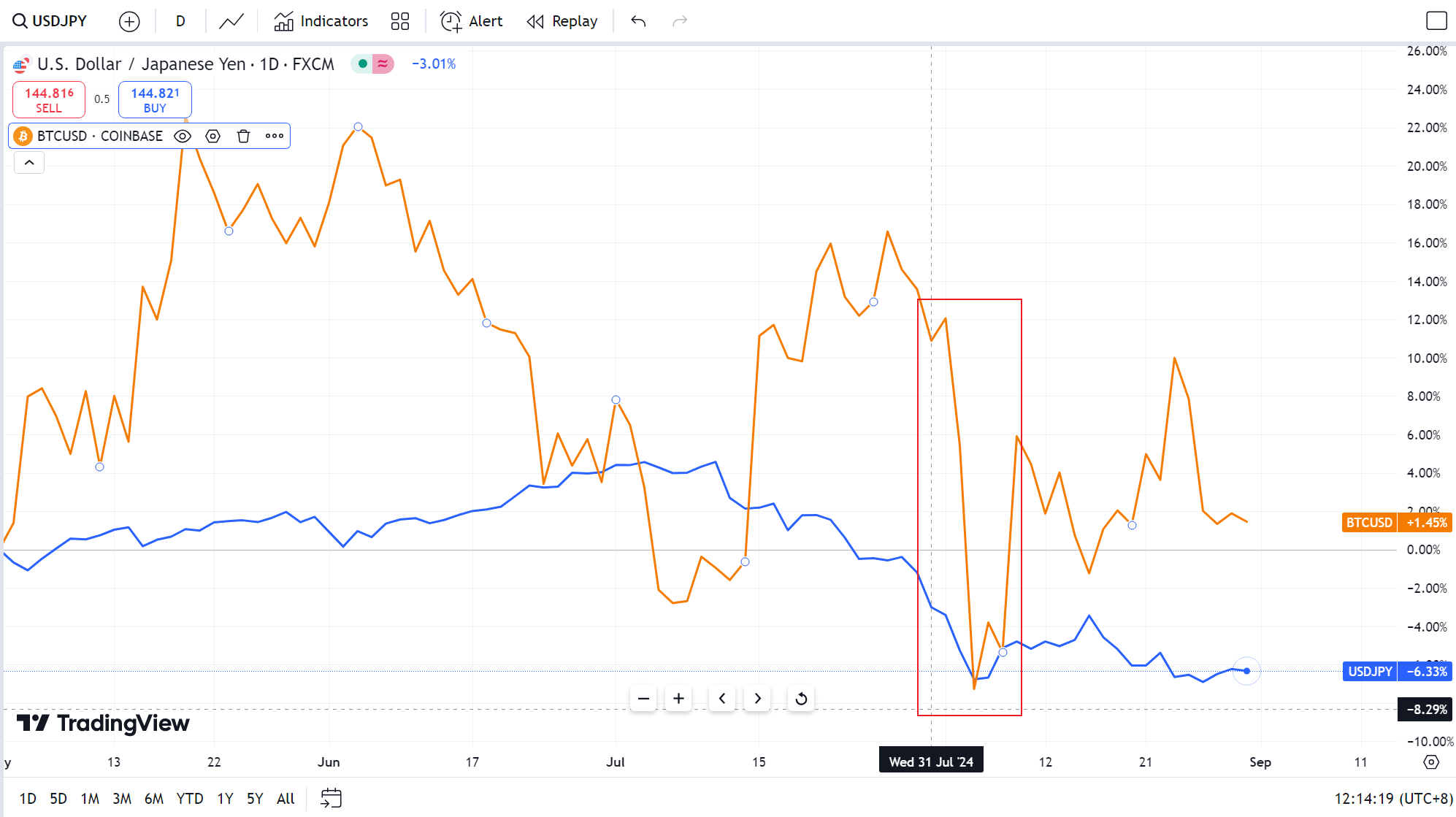This screenshot has width=1456, height=817.
Task: Toggle BTCUSD series visibility eye icon
Action: (183, 136)
